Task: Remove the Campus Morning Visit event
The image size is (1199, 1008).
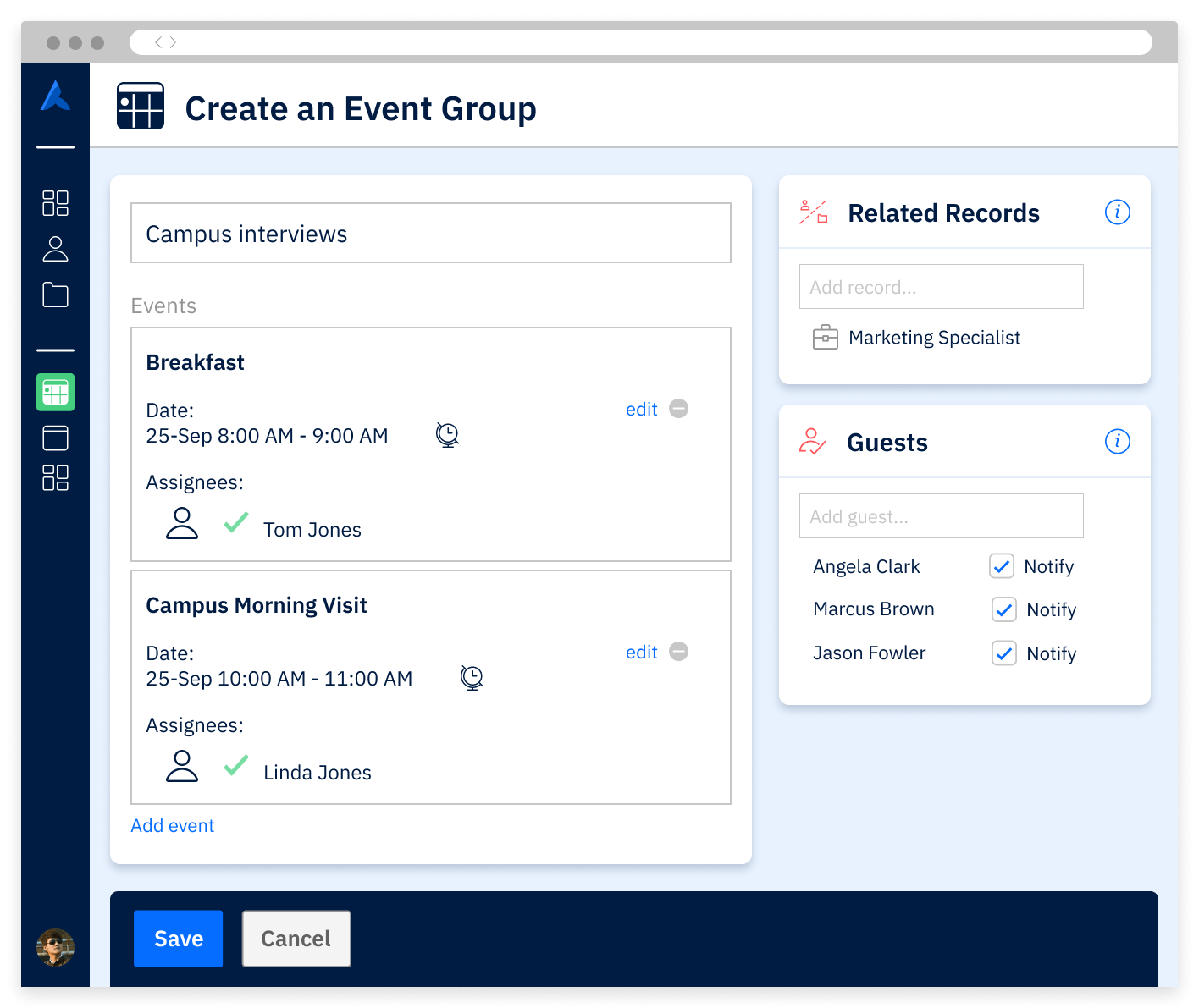Action: pos(678,652)
